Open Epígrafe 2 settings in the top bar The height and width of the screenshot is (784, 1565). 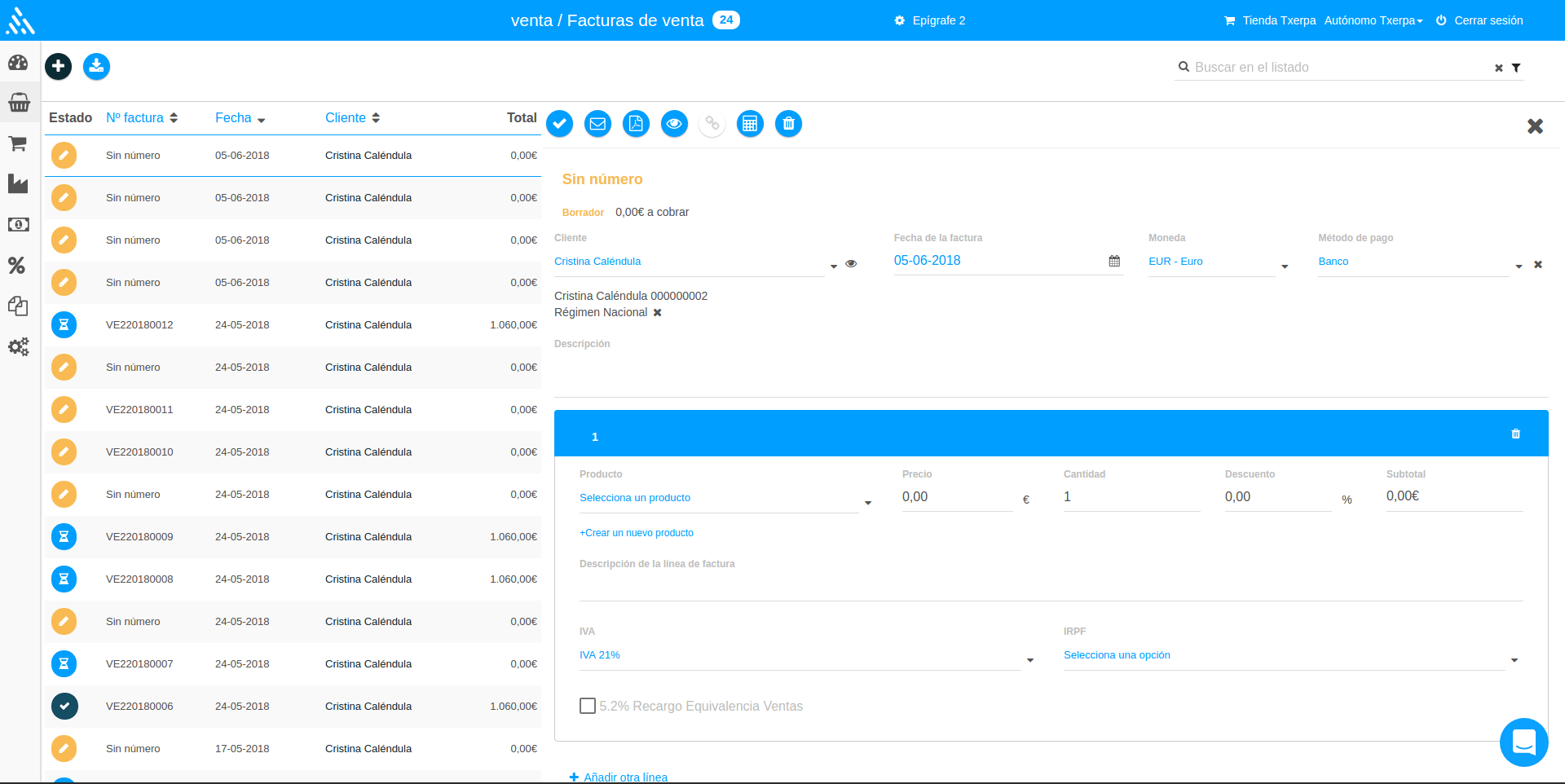pos(930,20)
